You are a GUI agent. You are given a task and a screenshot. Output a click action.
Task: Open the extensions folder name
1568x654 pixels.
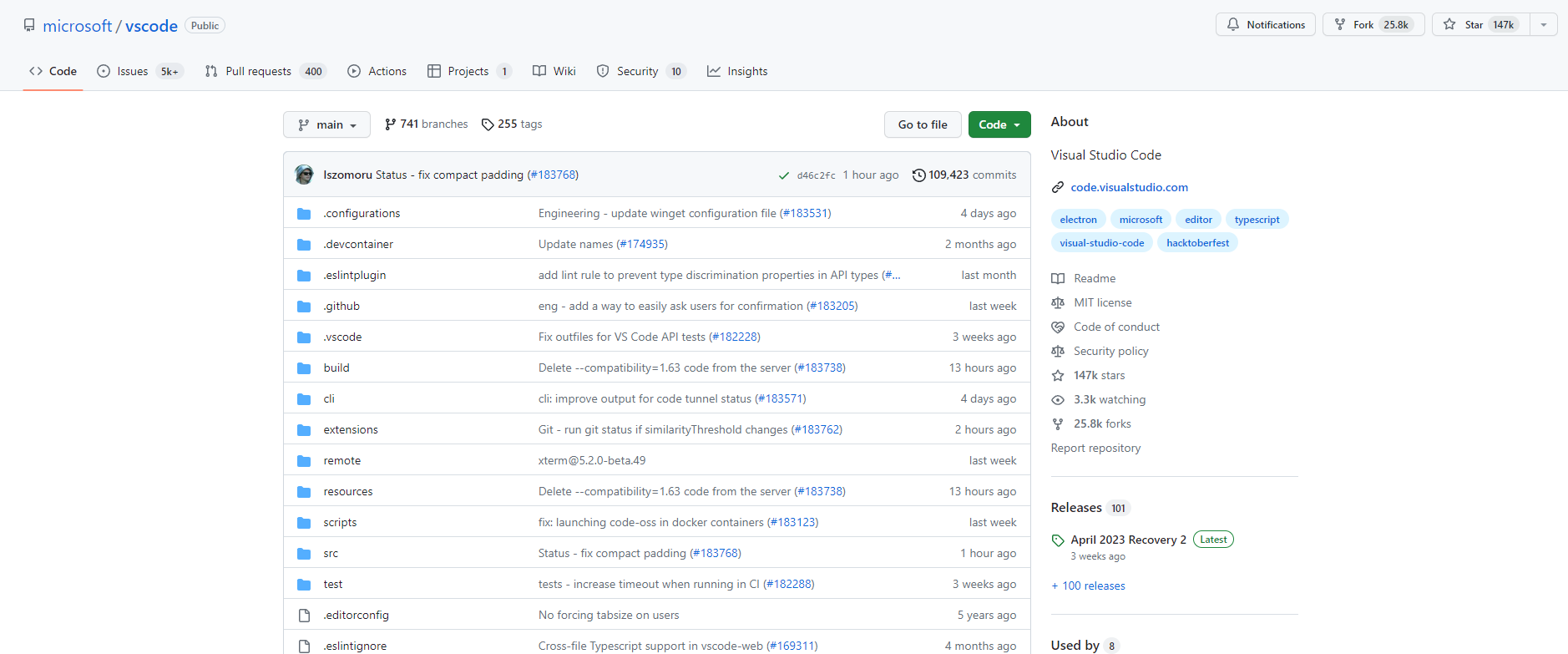pyautogui.click(x=351, y=430)
